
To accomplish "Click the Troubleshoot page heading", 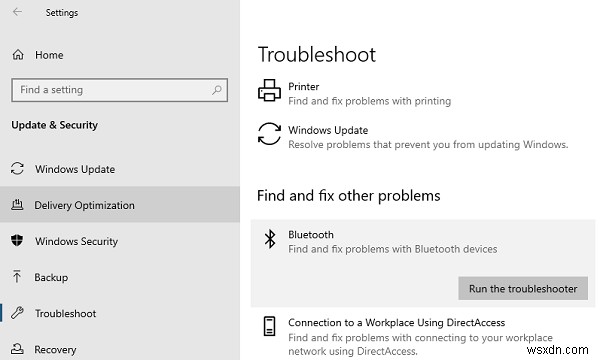I will (x=316, y=54).
